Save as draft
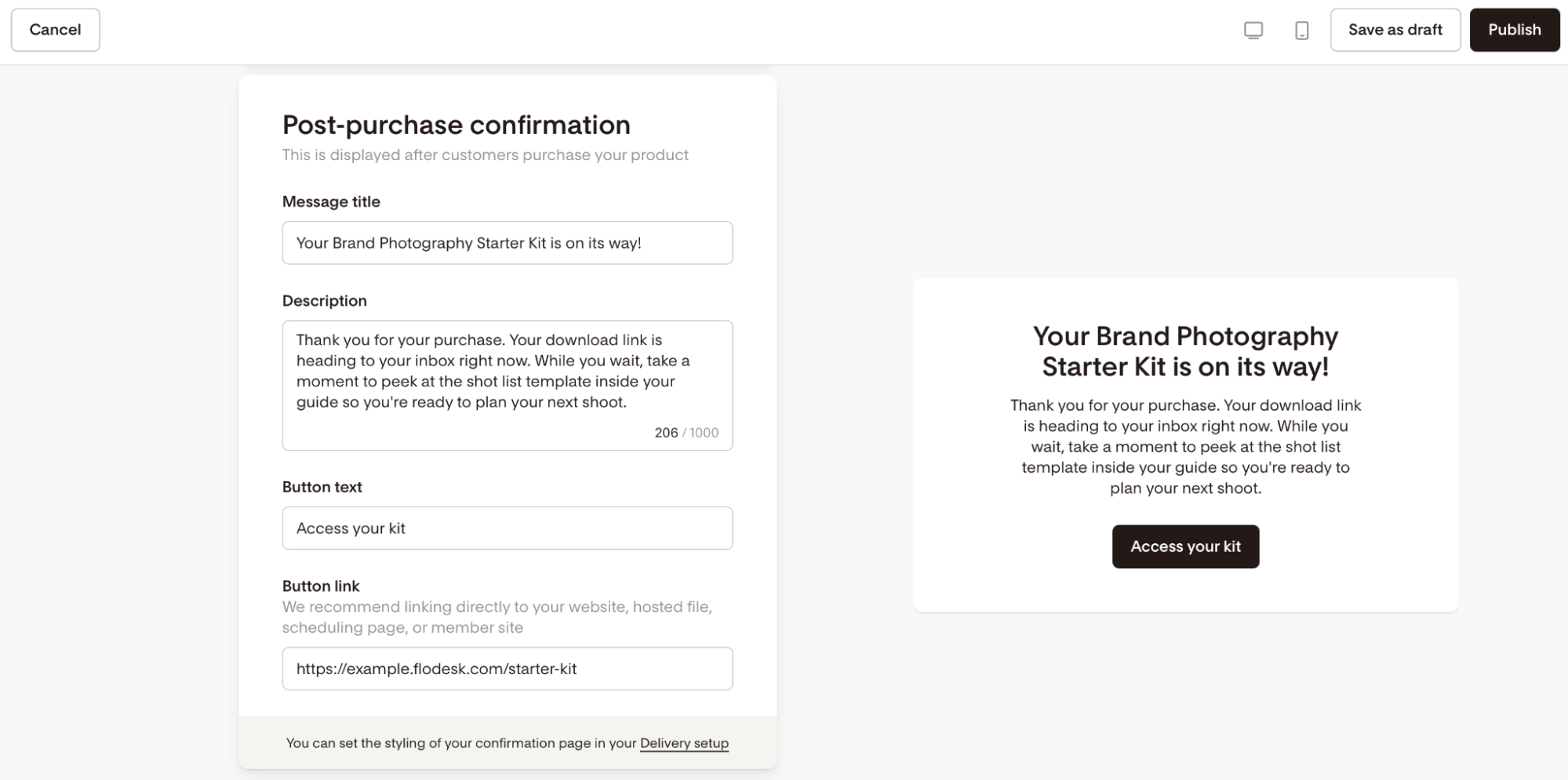 click(x=1395, y=30)
